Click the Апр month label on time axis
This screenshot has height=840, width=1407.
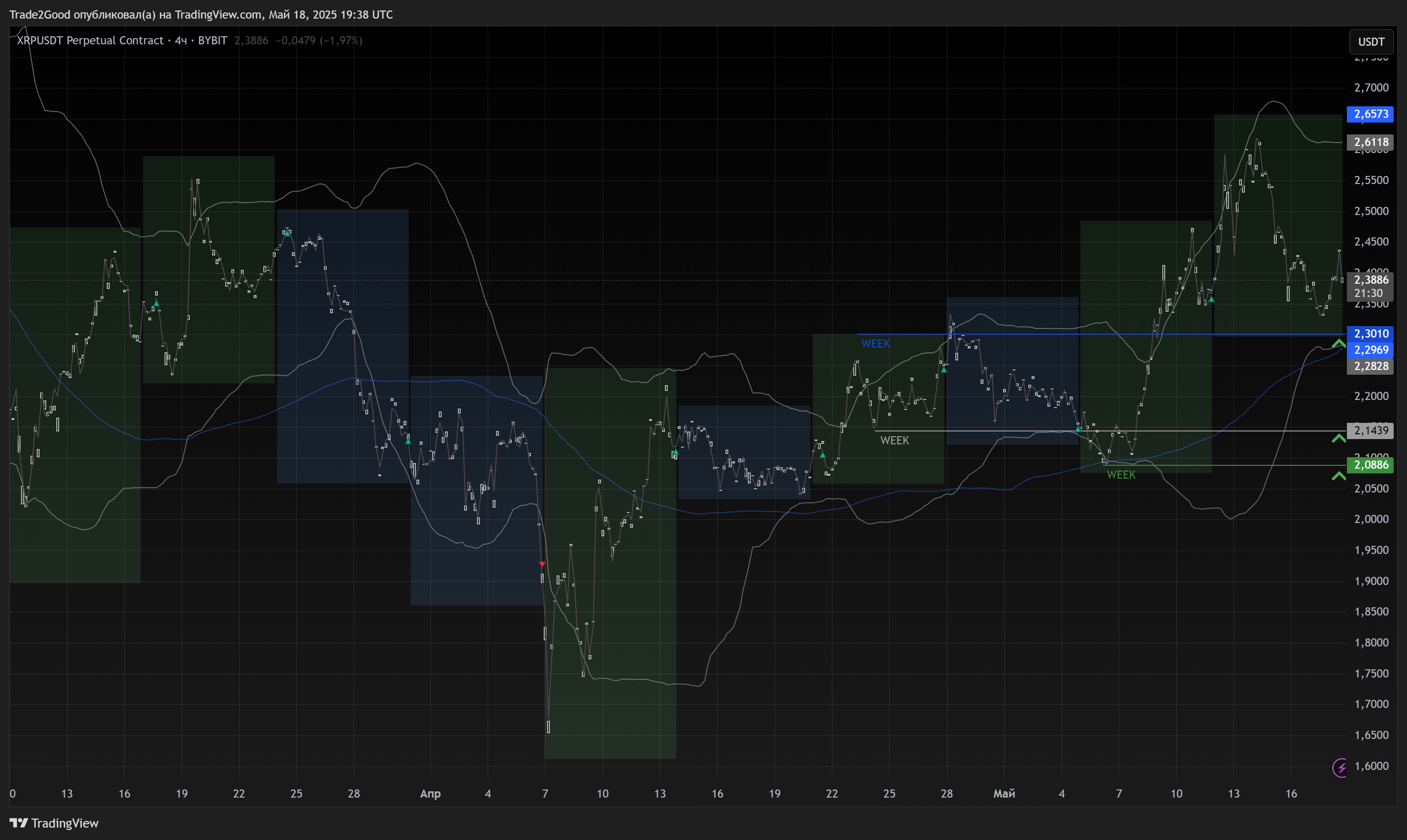coord(430,794)
